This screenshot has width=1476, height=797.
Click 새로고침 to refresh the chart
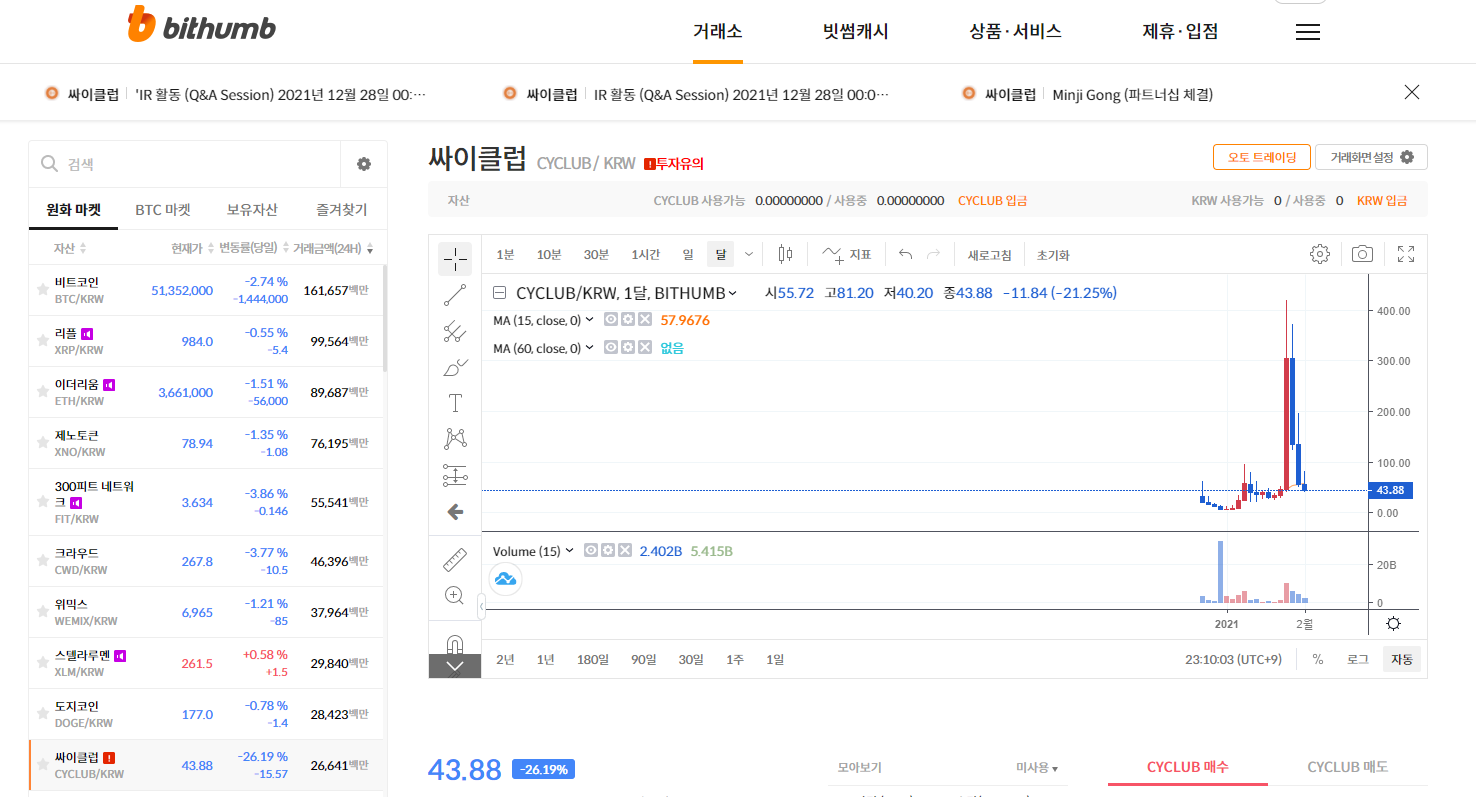[990, 255]
